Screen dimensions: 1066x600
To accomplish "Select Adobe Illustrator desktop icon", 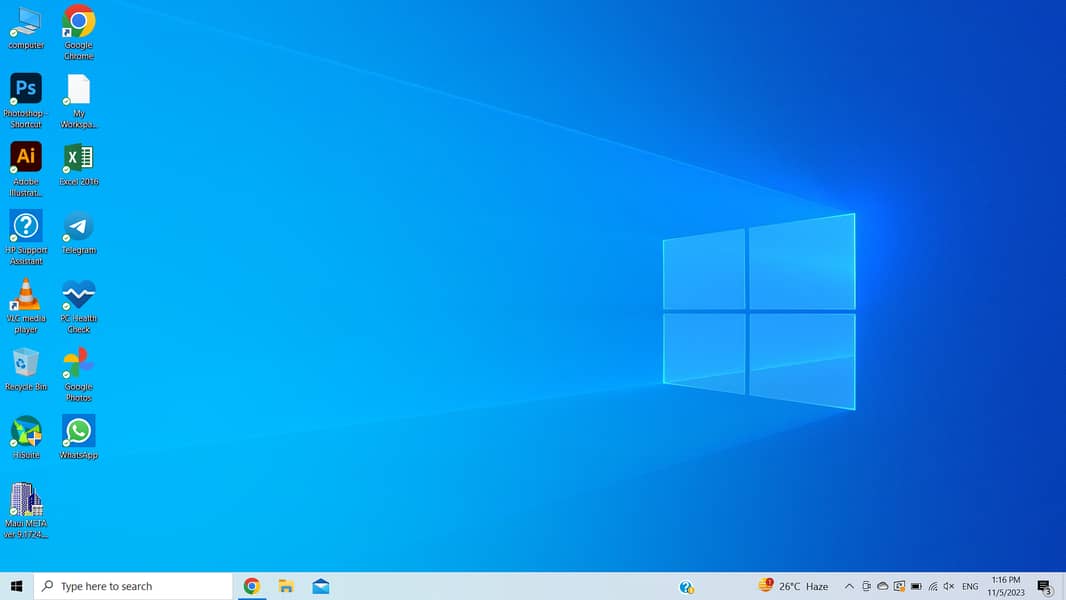I will (x=26, y=158).
